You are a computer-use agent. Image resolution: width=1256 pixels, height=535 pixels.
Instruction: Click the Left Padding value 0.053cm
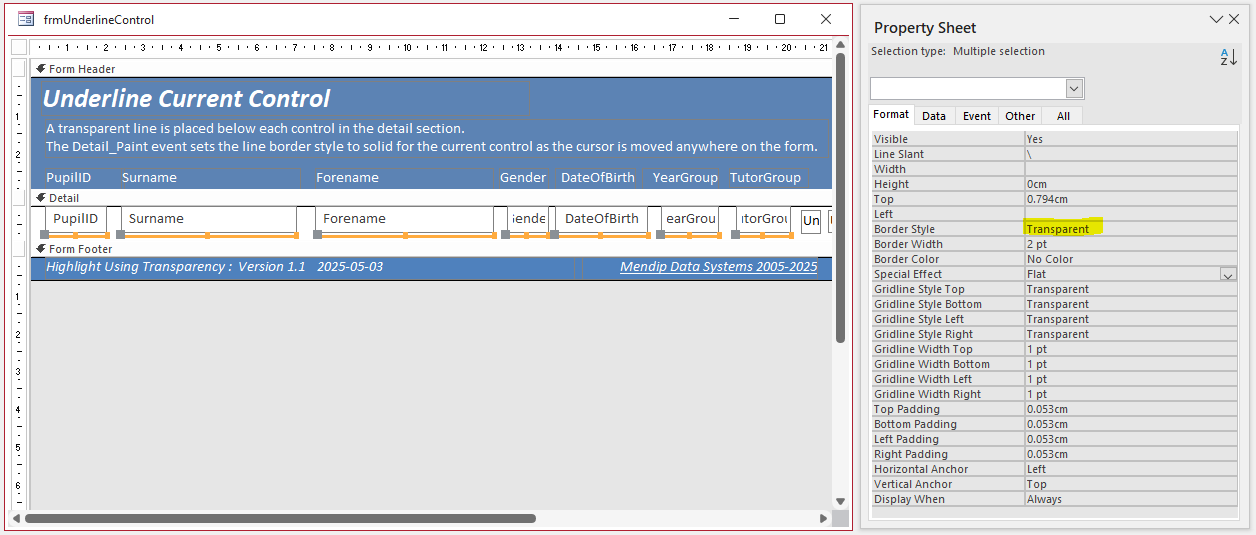1131,439
